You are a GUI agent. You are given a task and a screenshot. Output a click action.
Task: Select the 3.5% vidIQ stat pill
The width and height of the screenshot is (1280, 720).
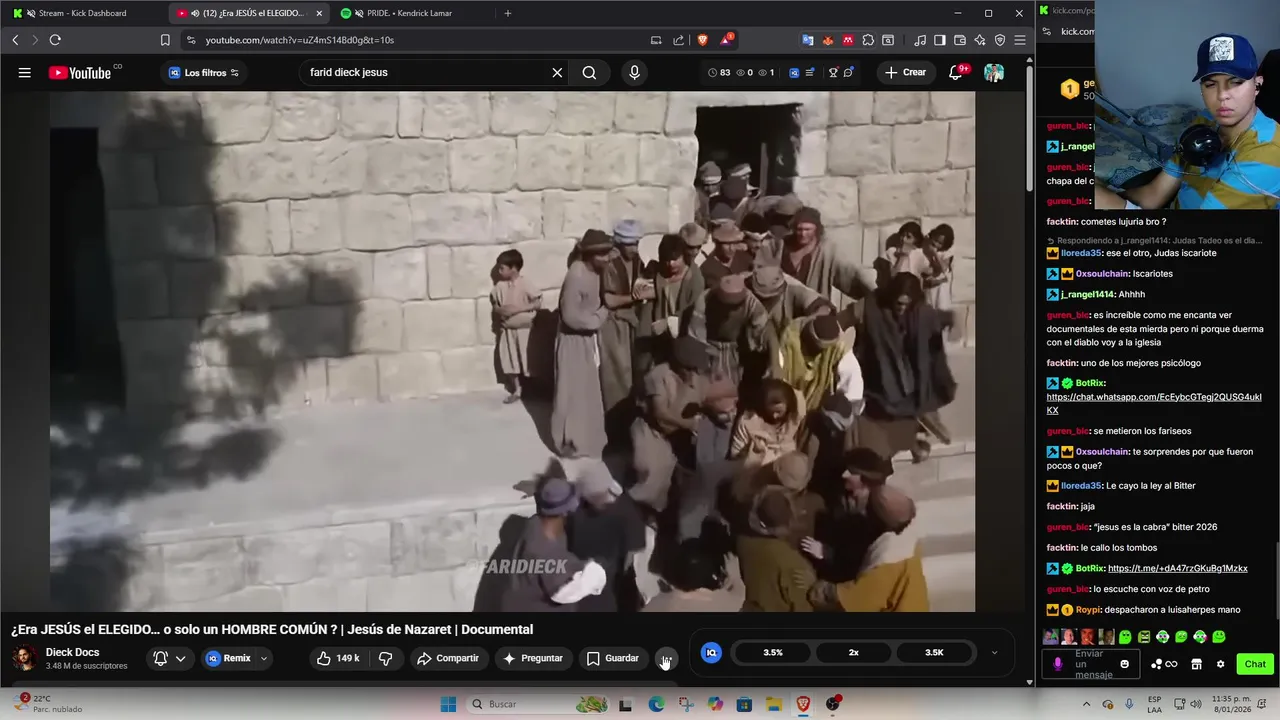tap(773, 652)
